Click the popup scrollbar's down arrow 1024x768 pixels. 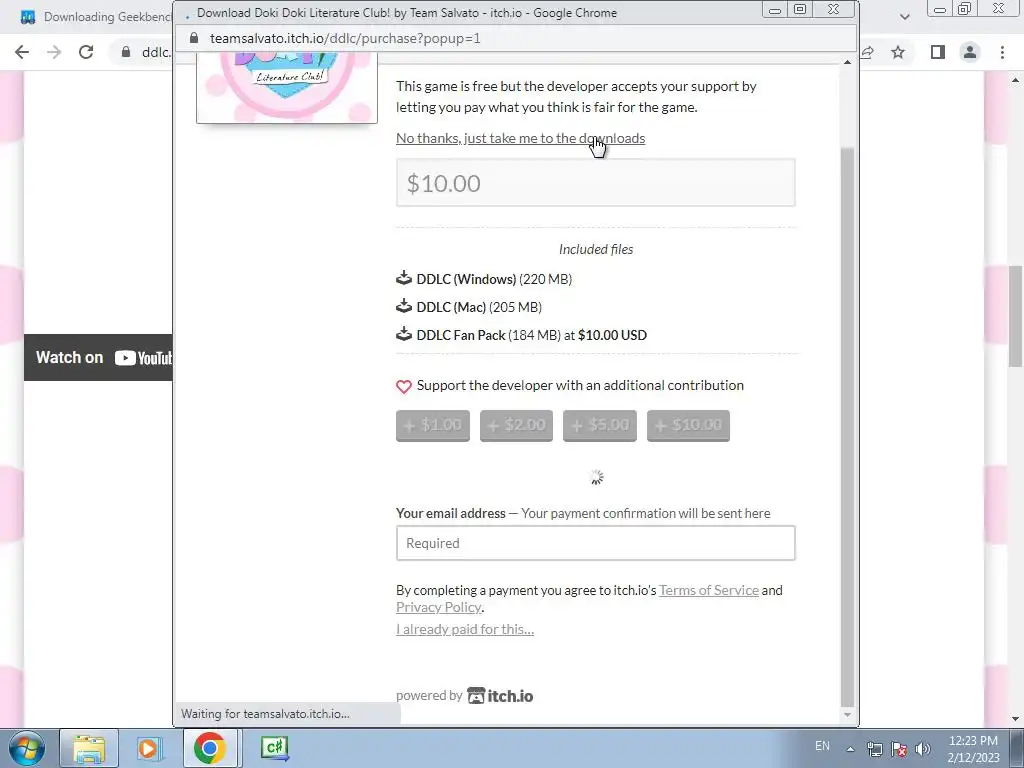click(x=847, y=714)
